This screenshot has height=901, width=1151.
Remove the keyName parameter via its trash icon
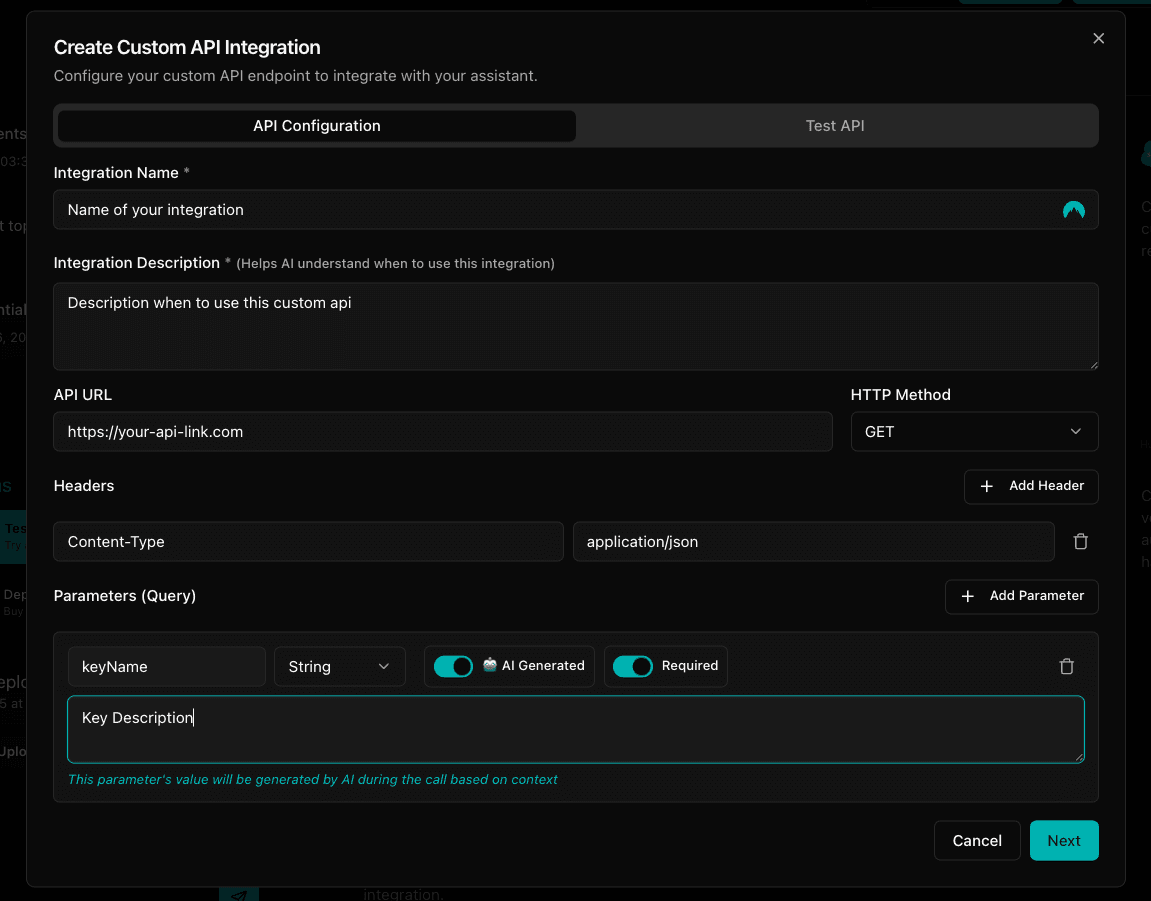coord(1066,666)
